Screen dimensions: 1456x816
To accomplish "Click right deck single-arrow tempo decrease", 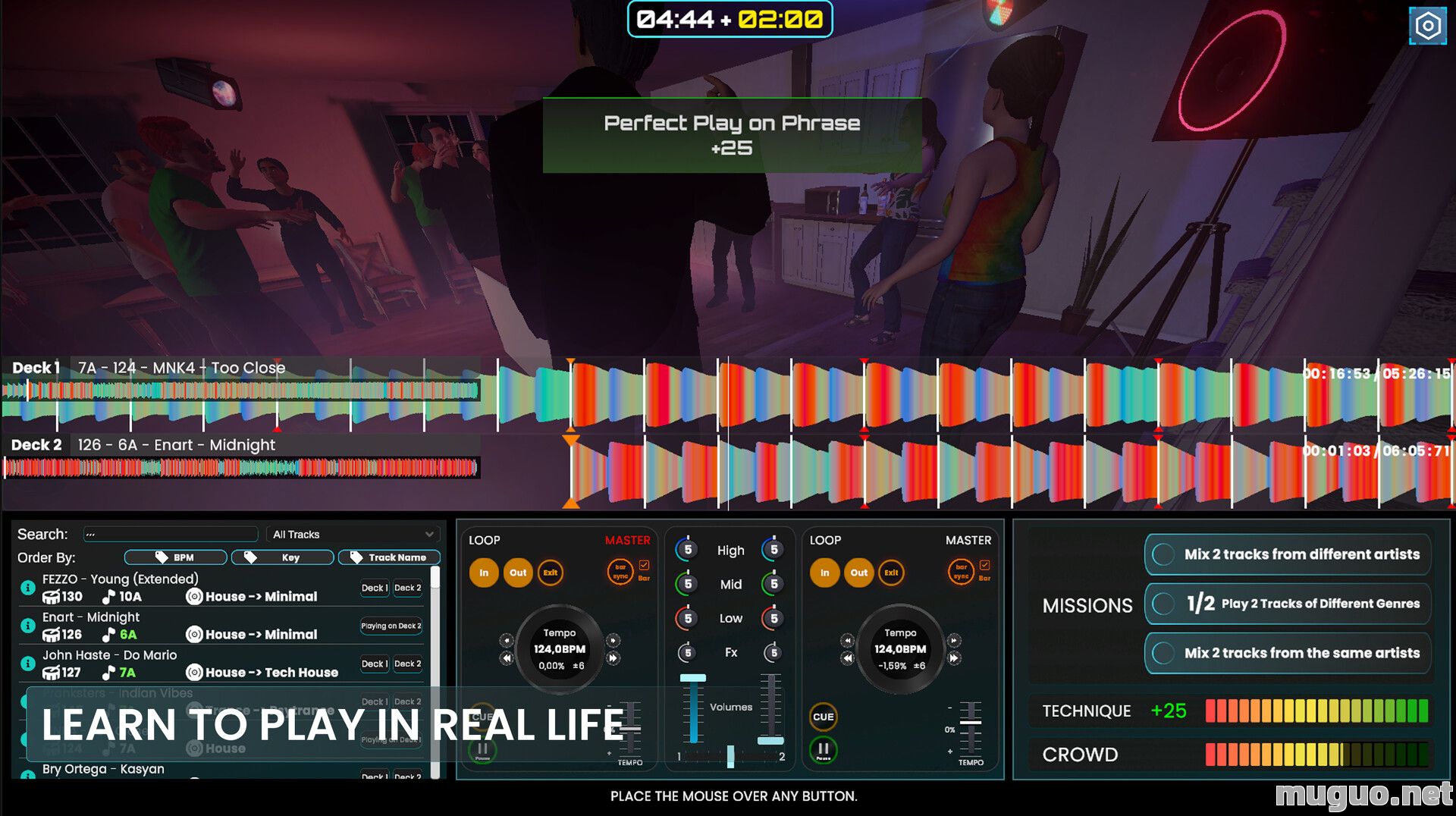I will pos(847,641).
